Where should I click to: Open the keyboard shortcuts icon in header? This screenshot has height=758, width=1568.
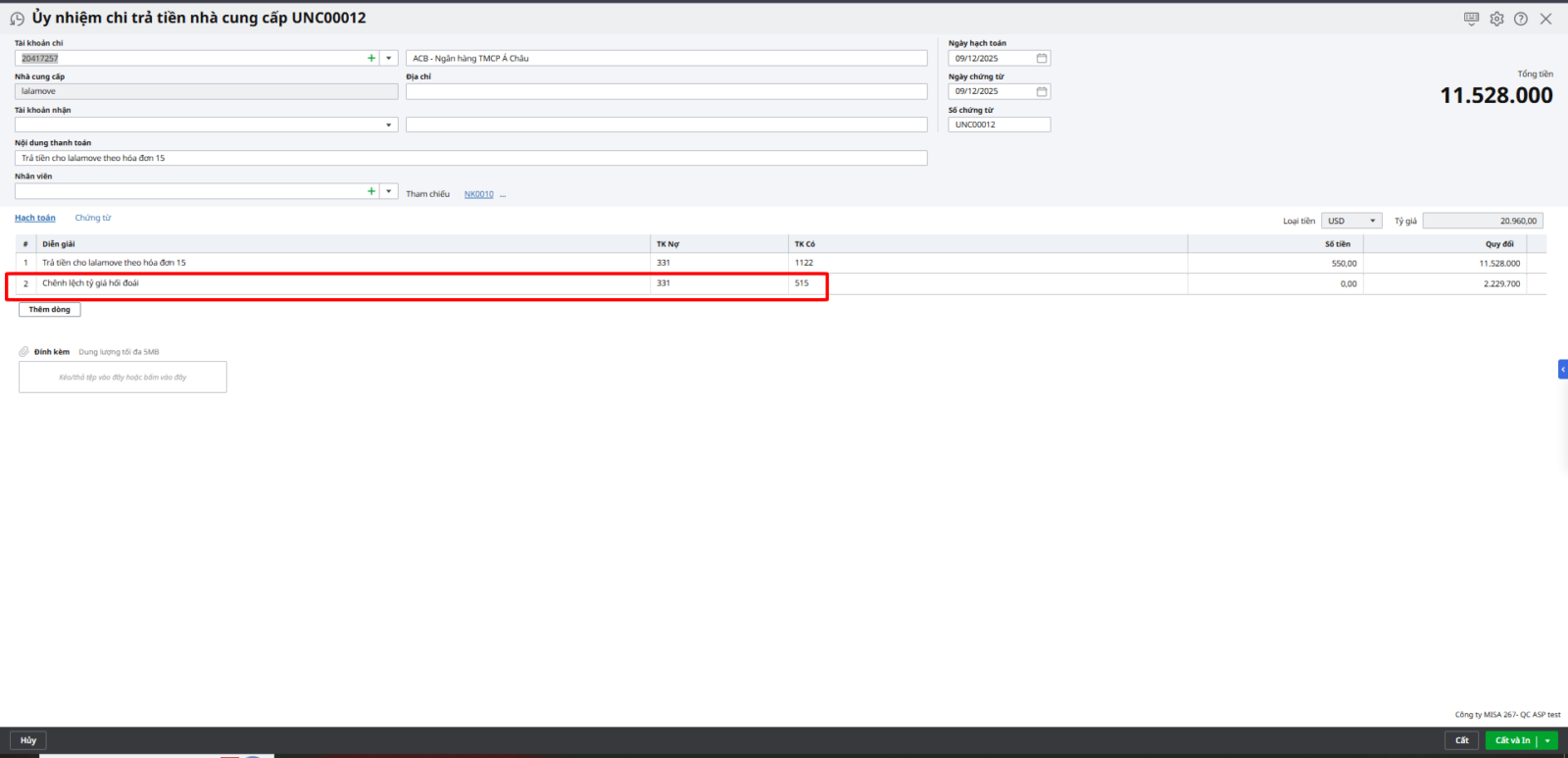pyautogui.click(x=1471, y=19)
